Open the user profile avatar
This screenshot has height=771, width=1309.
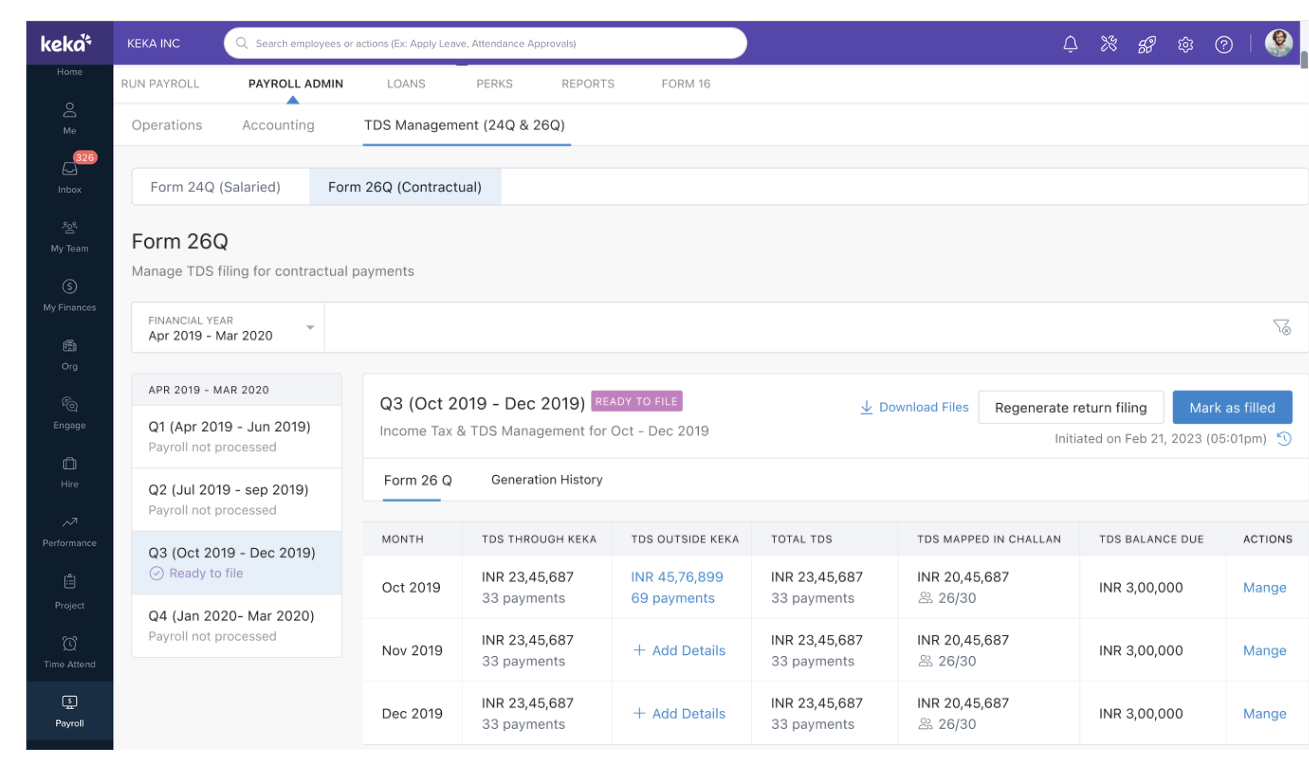pos(1278,43)
